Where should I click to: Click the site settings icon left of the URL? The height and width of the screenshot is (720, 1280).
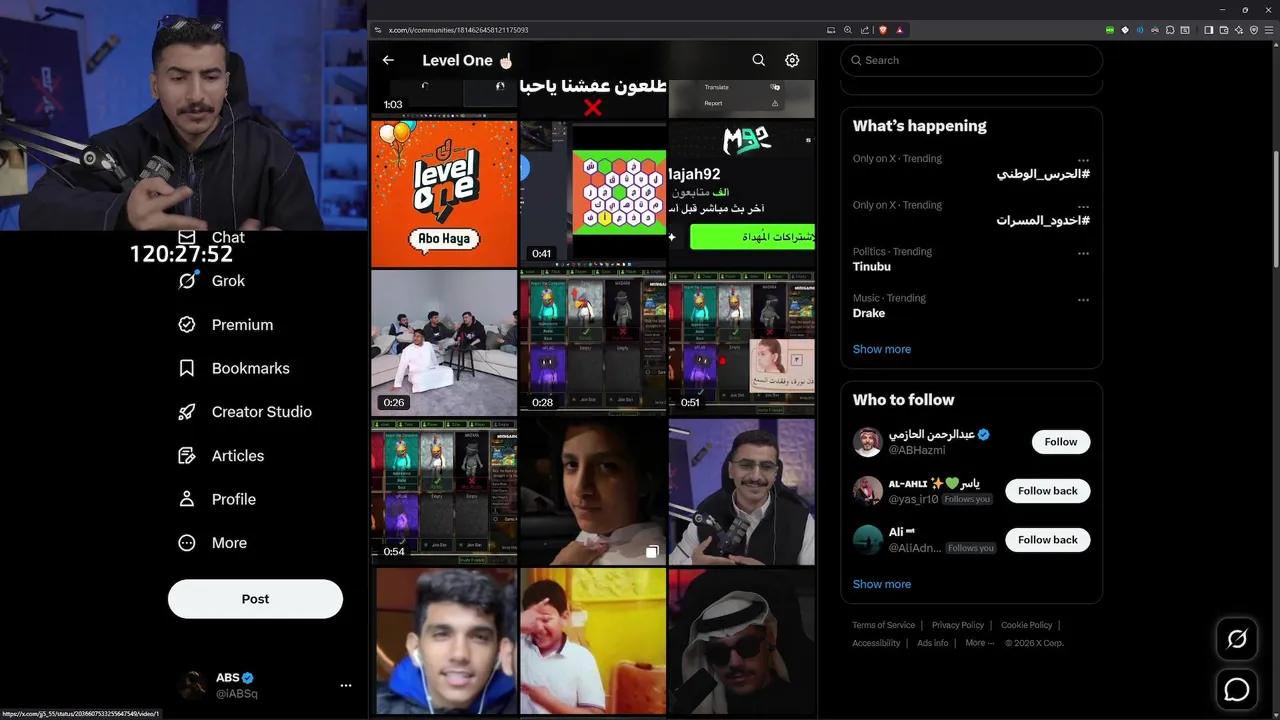tap(377, 30)
